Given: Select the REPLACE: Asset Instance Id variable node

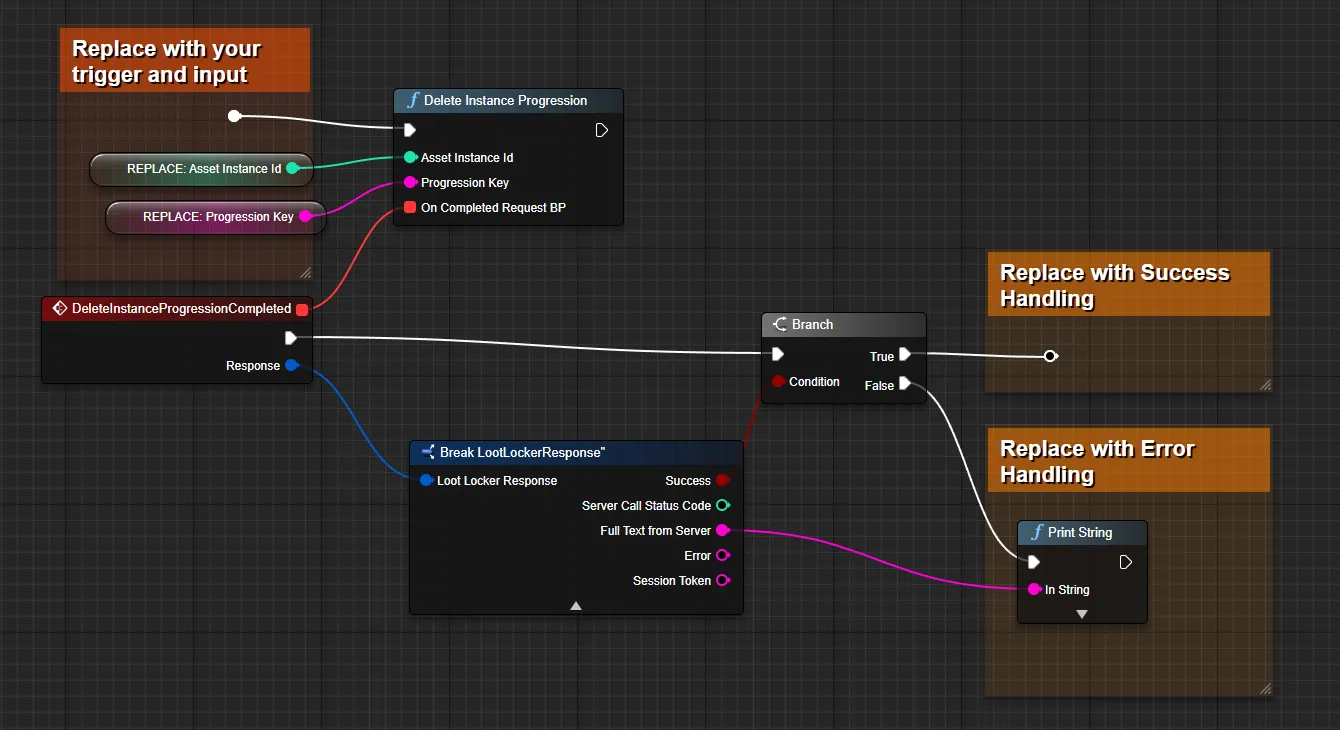Looking at the screenshot, I should 201,169.
